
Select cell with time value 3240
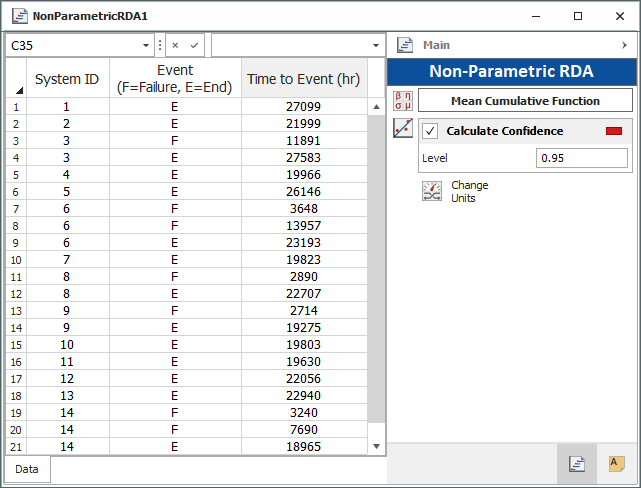click(x=304, y=413)
